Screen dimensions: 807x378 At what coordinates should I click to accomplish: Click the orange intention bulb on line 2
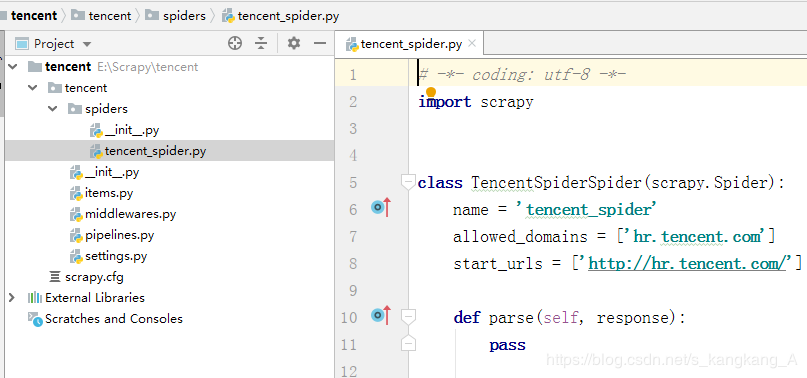point(431,92)
